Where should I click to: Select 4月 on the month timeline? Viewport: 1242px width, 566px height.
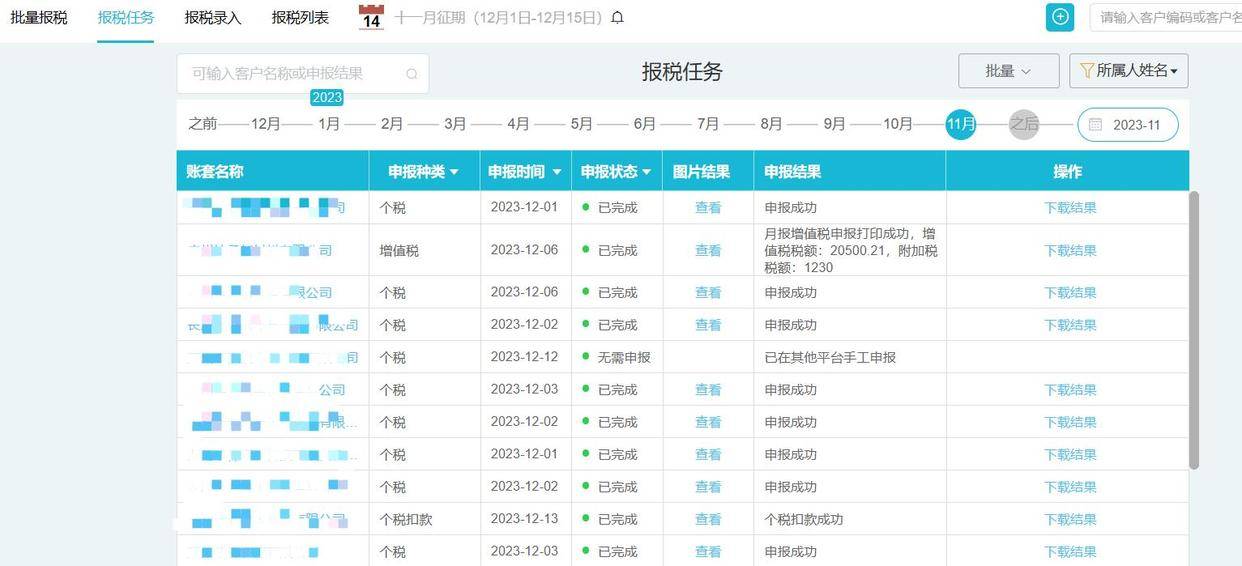pos(518,124)
